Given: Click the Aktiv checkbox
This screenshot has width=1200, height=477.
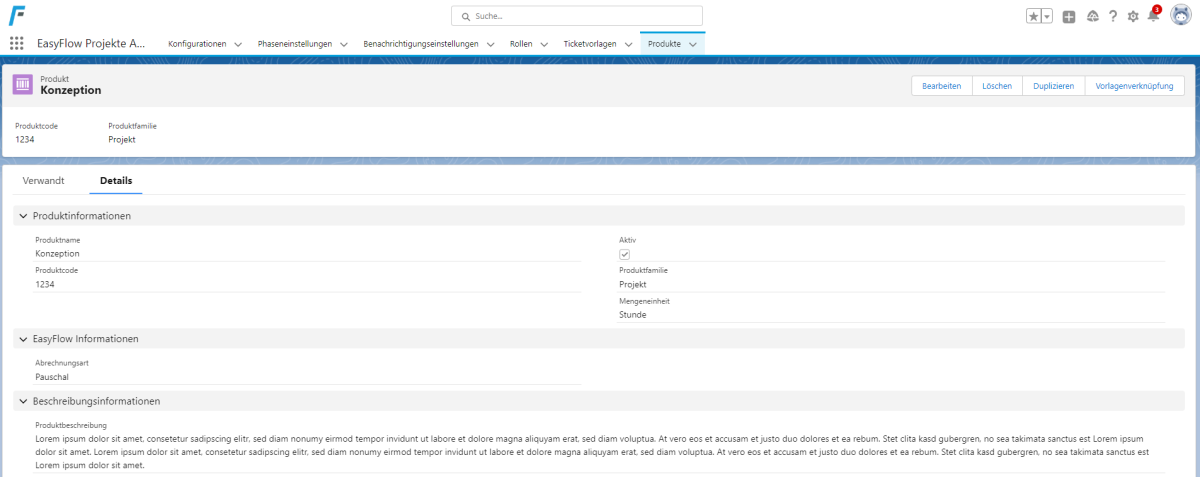Looking at the screenshot, I should click(x=625, y=254).
